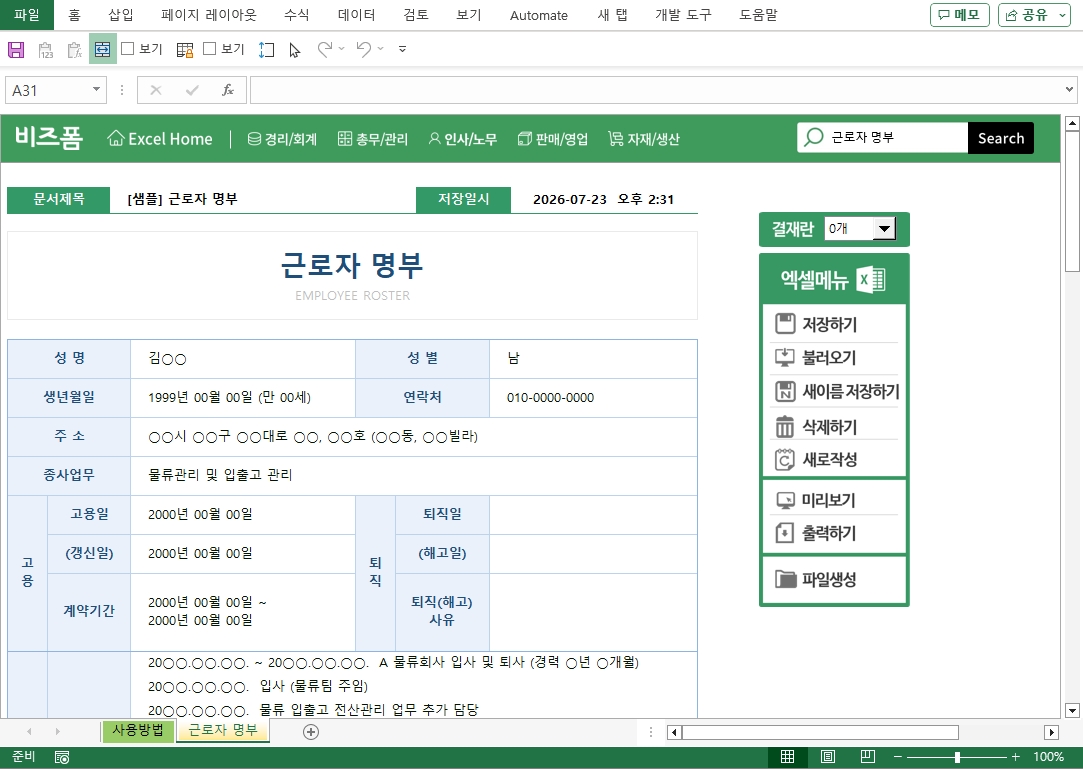Open the Name Box dropdown arrow
The width and height of the screenshot is (1083, 769).
[x=96, y=89]
